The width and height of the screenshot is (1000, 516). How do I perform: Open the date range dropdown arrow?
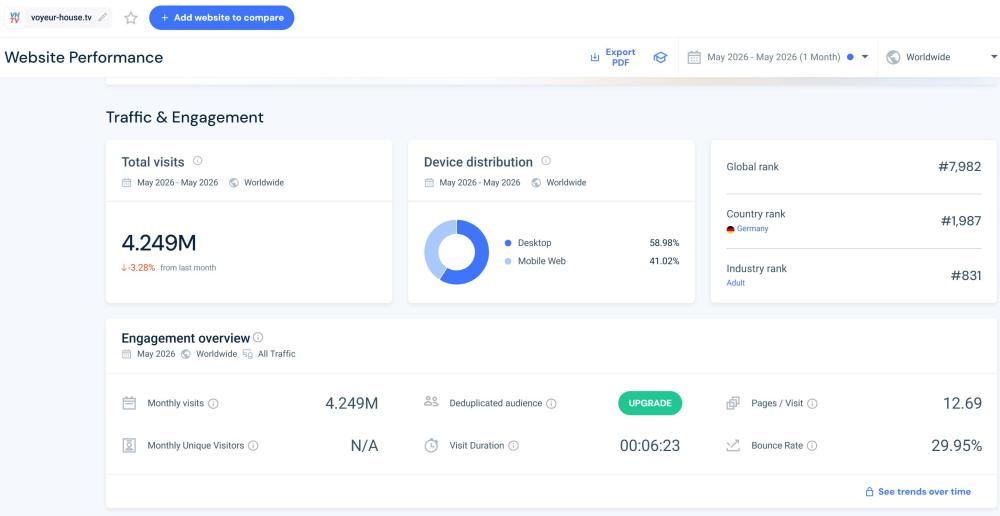coord(865,57)
